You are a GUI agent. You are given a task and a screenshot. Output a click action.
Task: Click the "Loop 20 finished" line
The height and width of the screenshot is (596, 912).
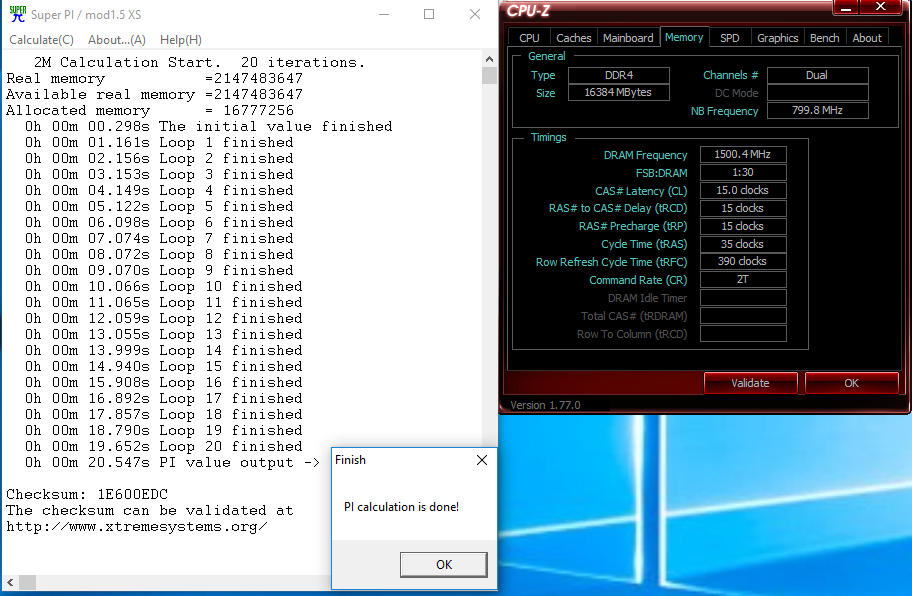coord(163,447)
